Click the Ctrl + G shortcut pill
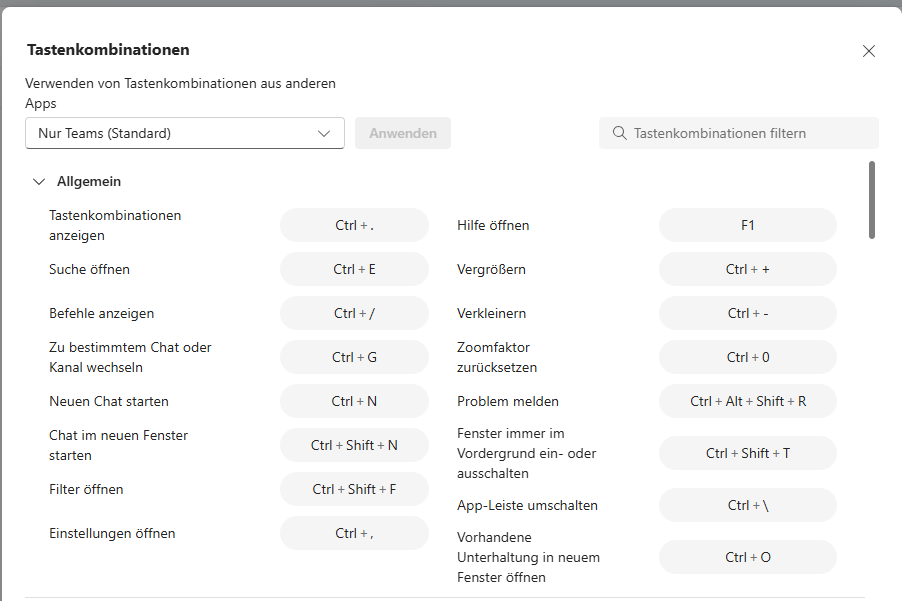The width and height of the screenshot is (902, 601). point(354,357)
